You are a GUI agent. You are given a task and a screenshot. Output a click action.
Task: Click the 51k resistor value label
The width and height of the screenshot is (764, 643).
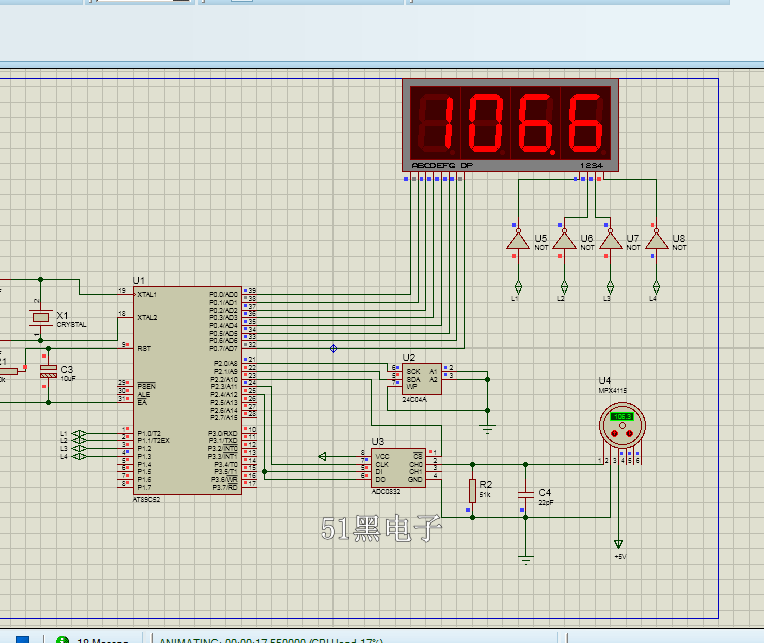click(x=485, y=495)
